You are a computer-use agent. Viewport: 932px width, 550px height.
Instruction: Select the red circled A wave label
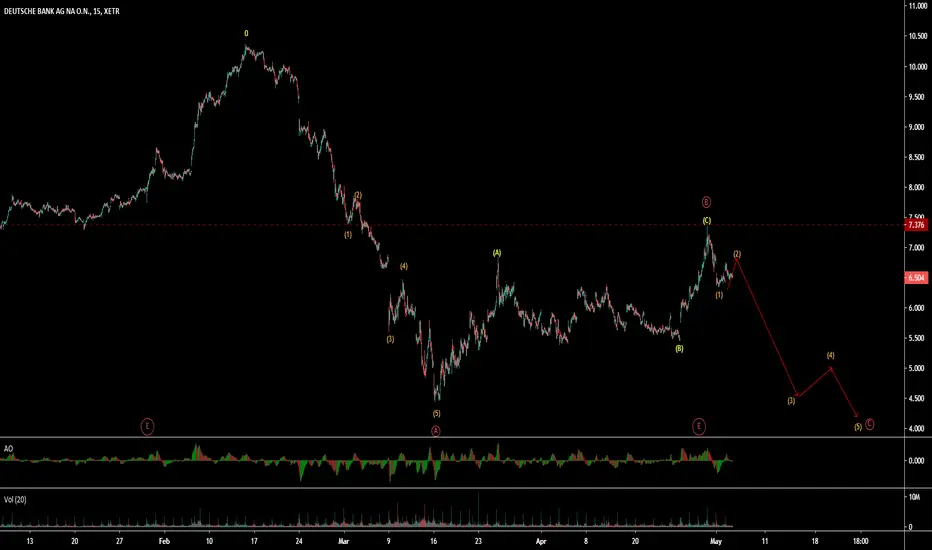(x=436, y=431)
